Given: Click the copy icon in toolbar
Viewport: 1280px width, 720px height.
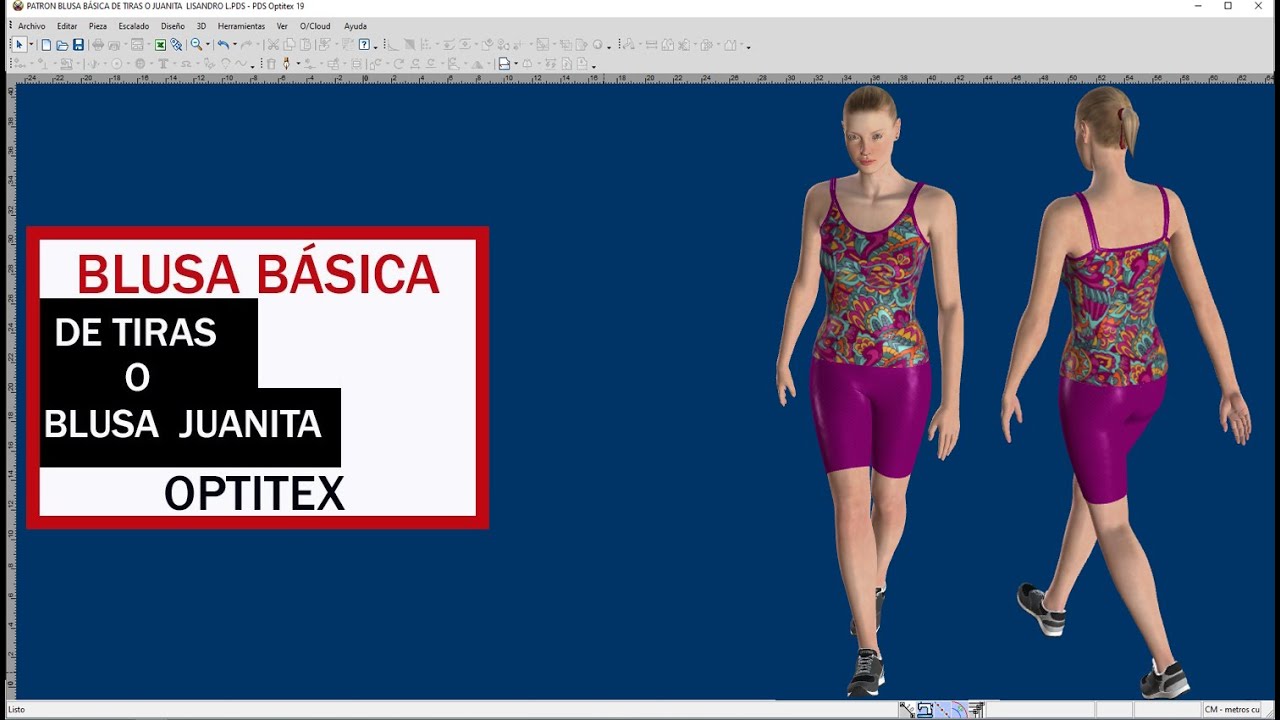Looking at the screenshot, I should [289, 45].
